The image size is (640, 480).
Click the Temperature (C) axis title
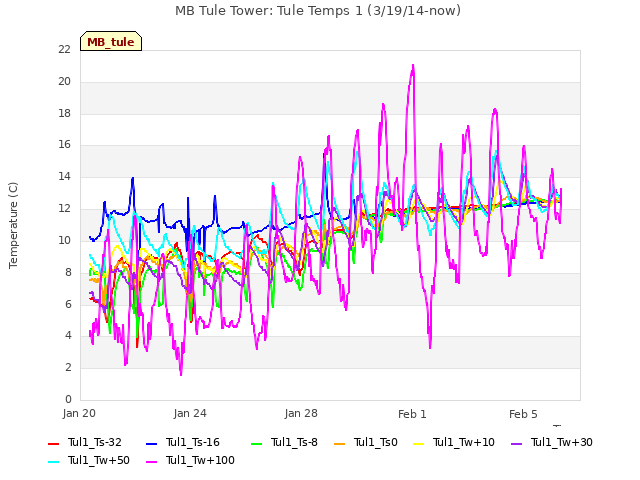(13, 225)
